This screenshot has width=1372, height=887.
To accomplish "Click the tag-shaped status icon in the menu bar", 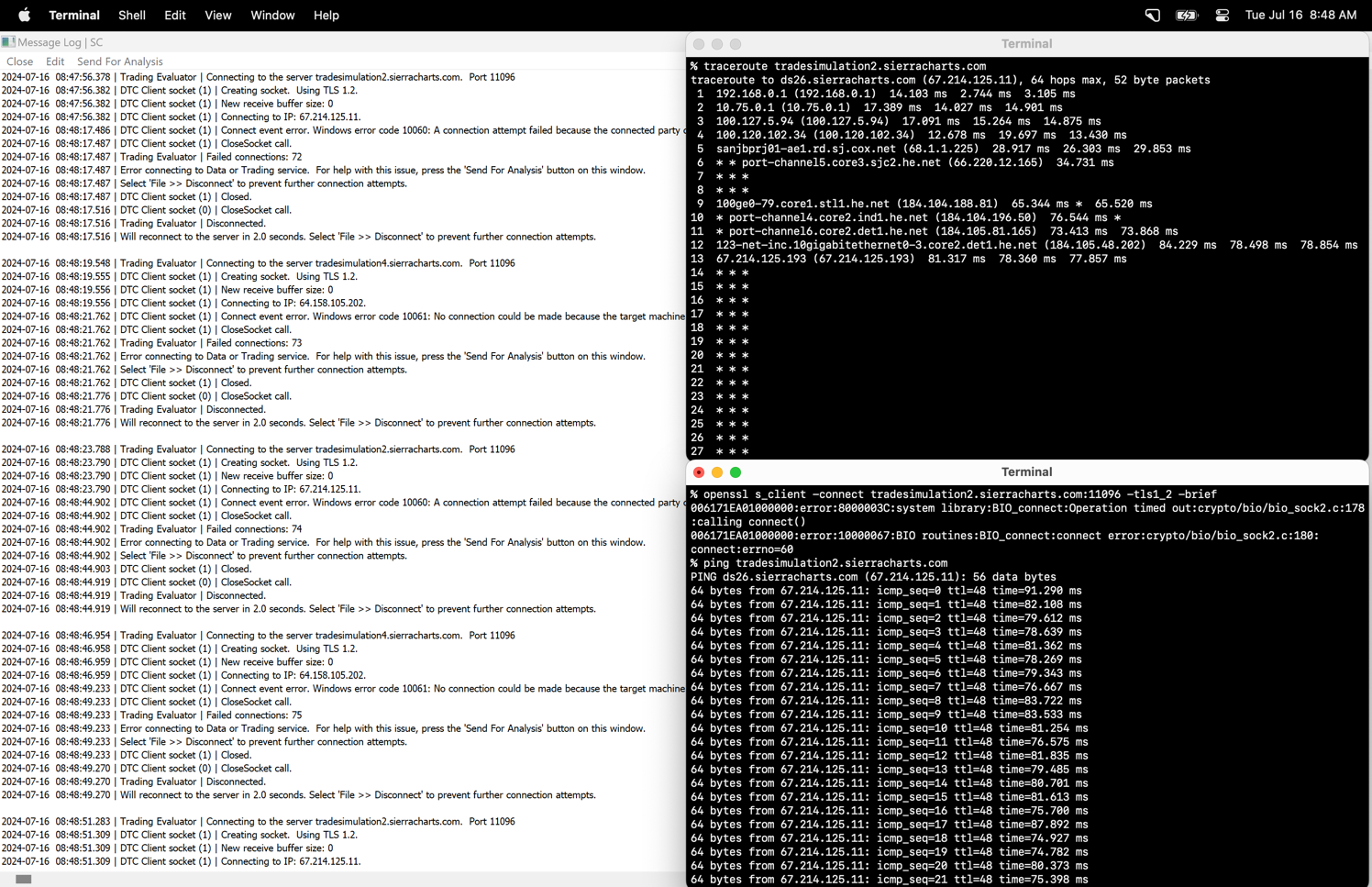I will click(x=1153, y=16).
